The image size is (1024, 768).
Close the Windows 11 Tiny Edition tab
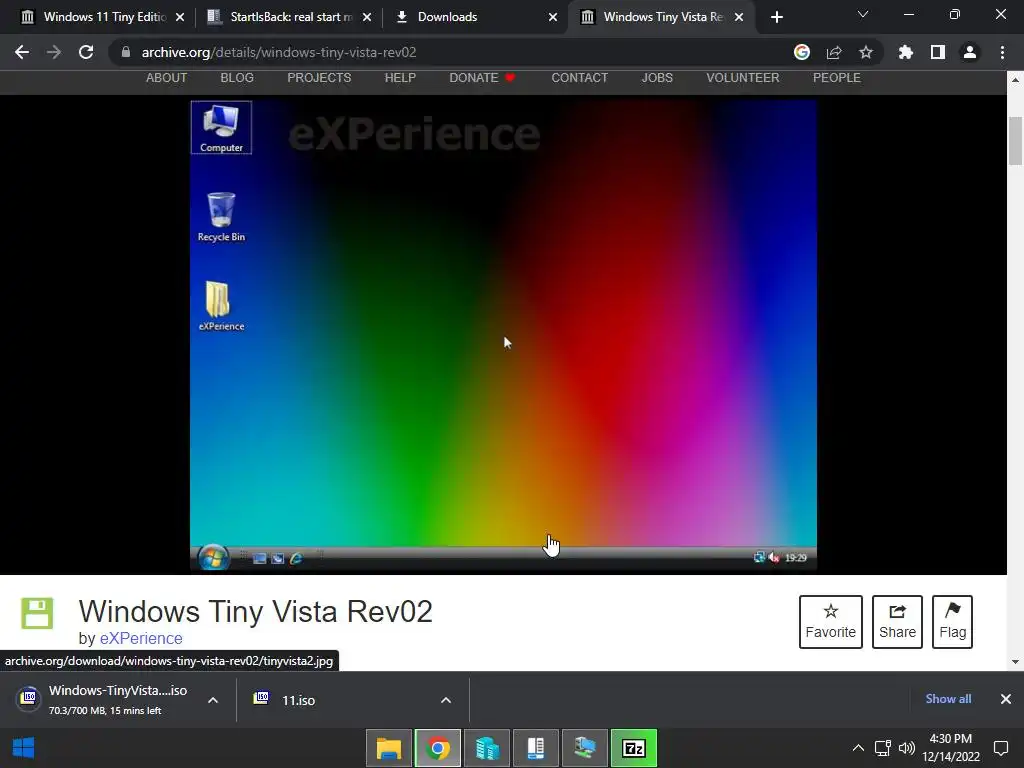tap(180, 17)
